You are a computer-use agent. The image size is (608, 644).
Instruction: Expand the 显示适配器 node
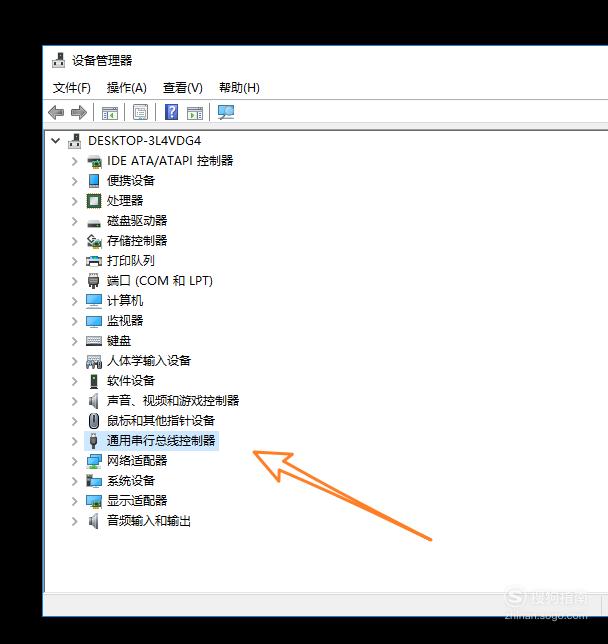tap(74, 501)
